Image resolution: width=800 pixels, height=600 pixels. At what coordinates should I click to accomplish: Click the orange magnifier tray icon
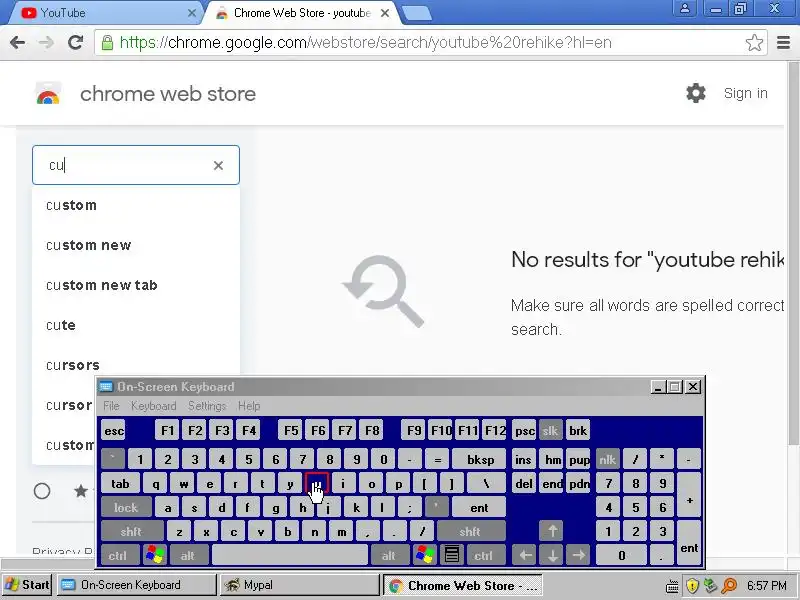coord(729,585)
